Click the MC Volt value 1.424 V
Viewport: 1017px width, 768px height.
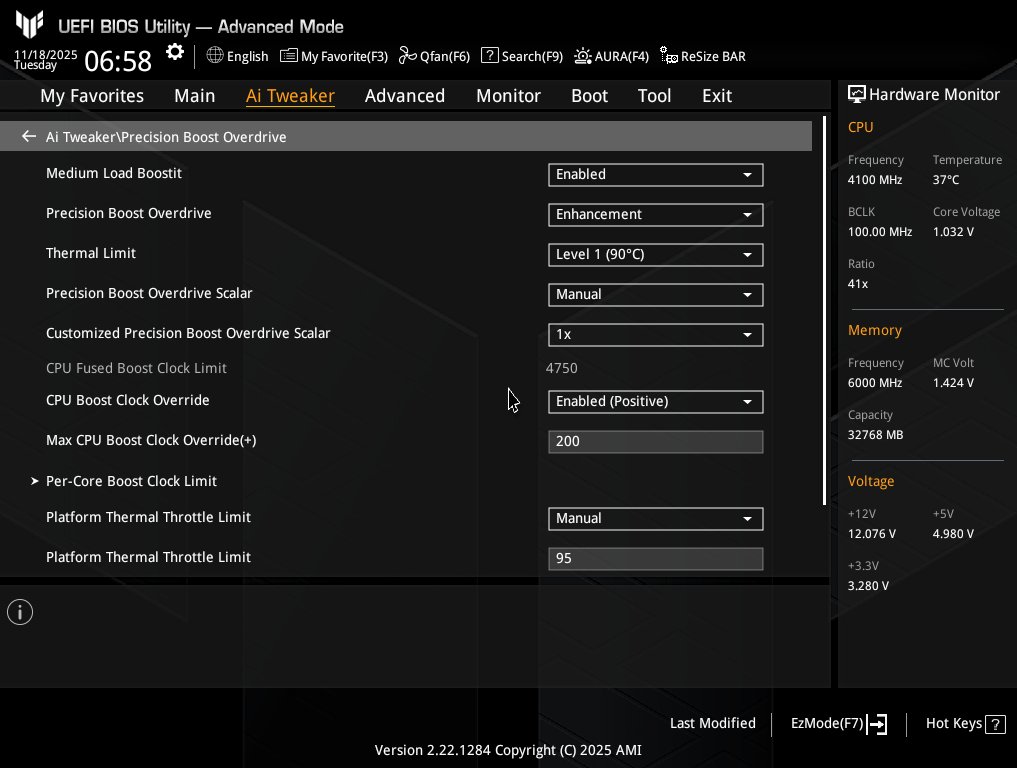click(953, 383)
